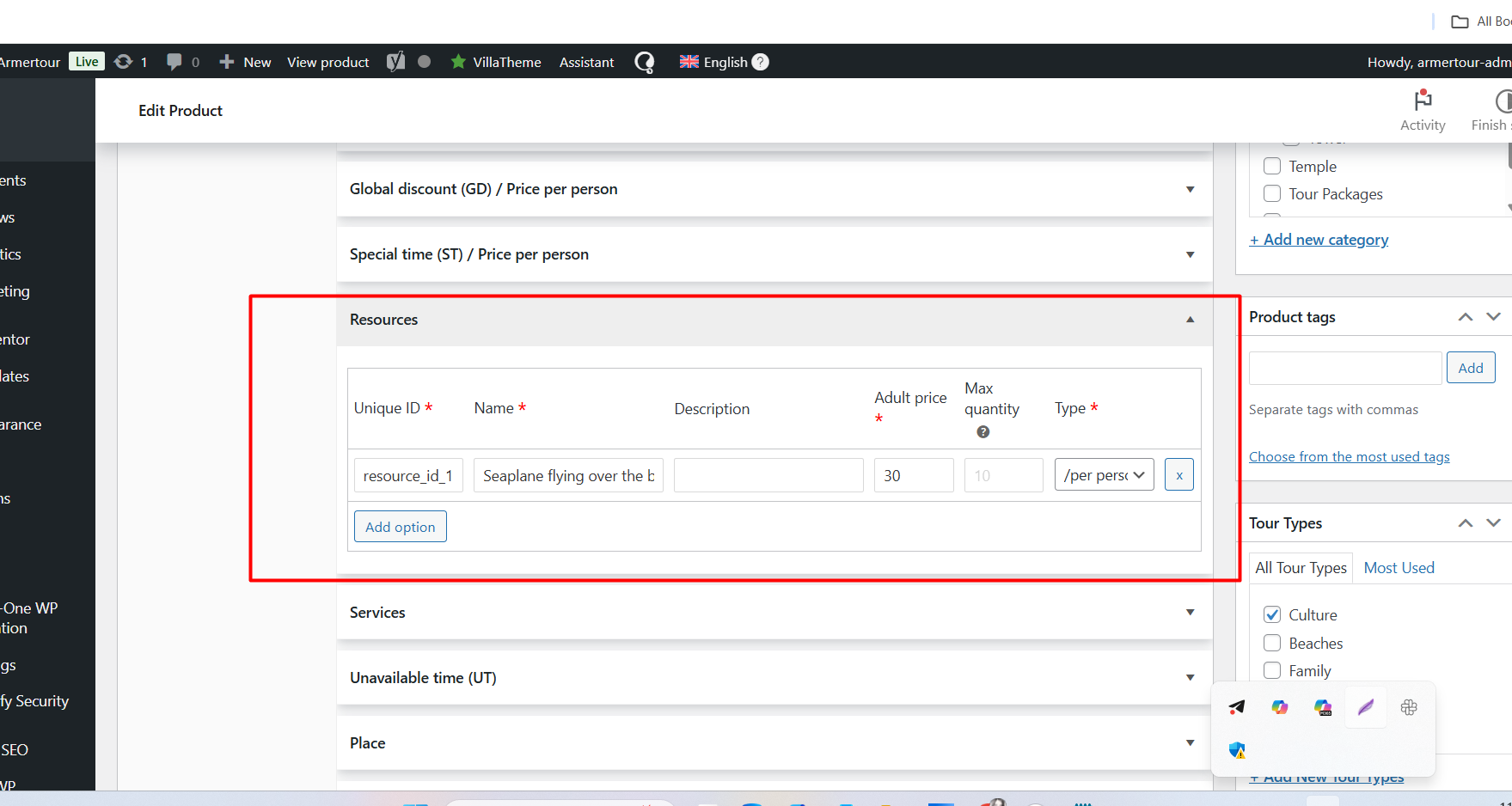Click the Yoast SEO icon in admin bar

pos(395,62)
